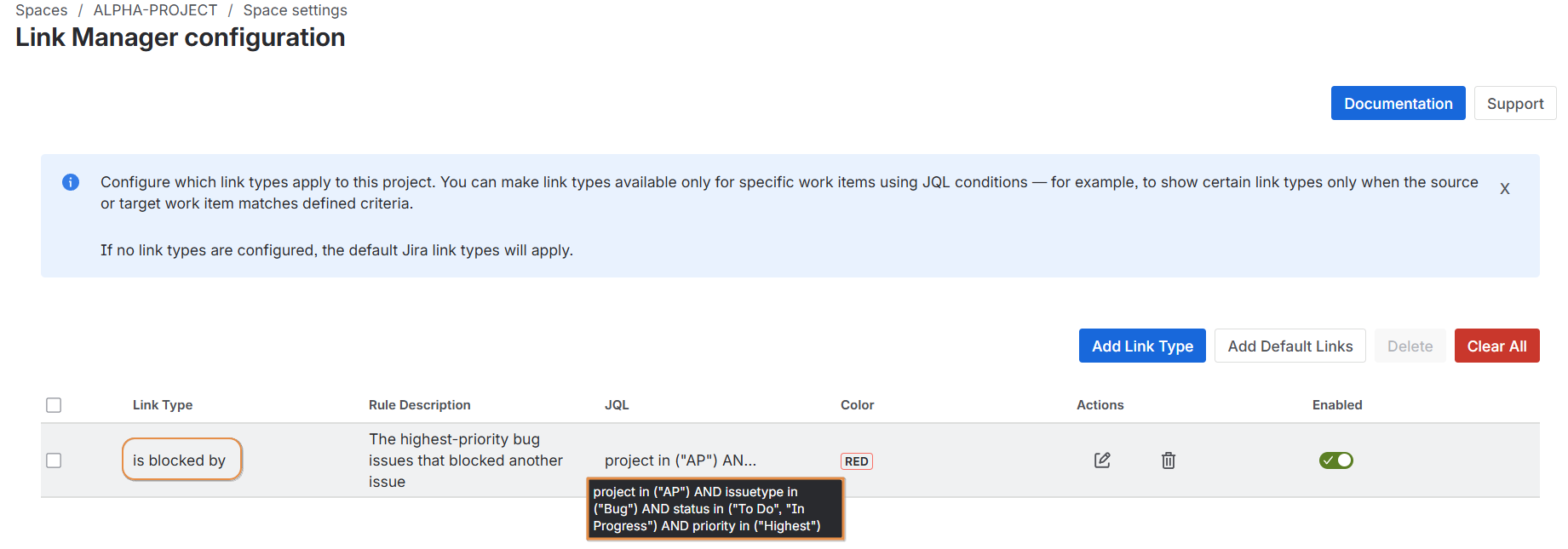Click the greyed-out Delete button
Image resolution: width=1568 pixels, height=549 pixels.
[1410, 346]
